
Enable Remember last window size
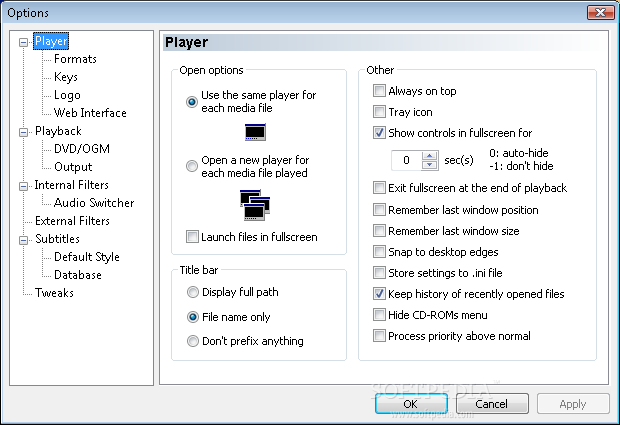point(379,231)
